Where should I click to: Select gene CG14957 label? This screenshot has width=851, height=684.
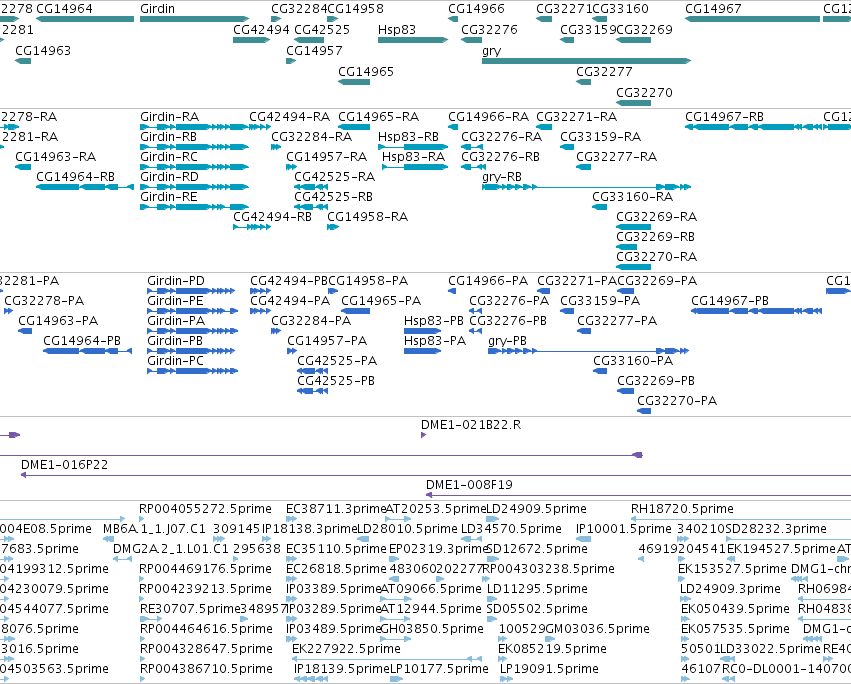(x=314, y=50)
